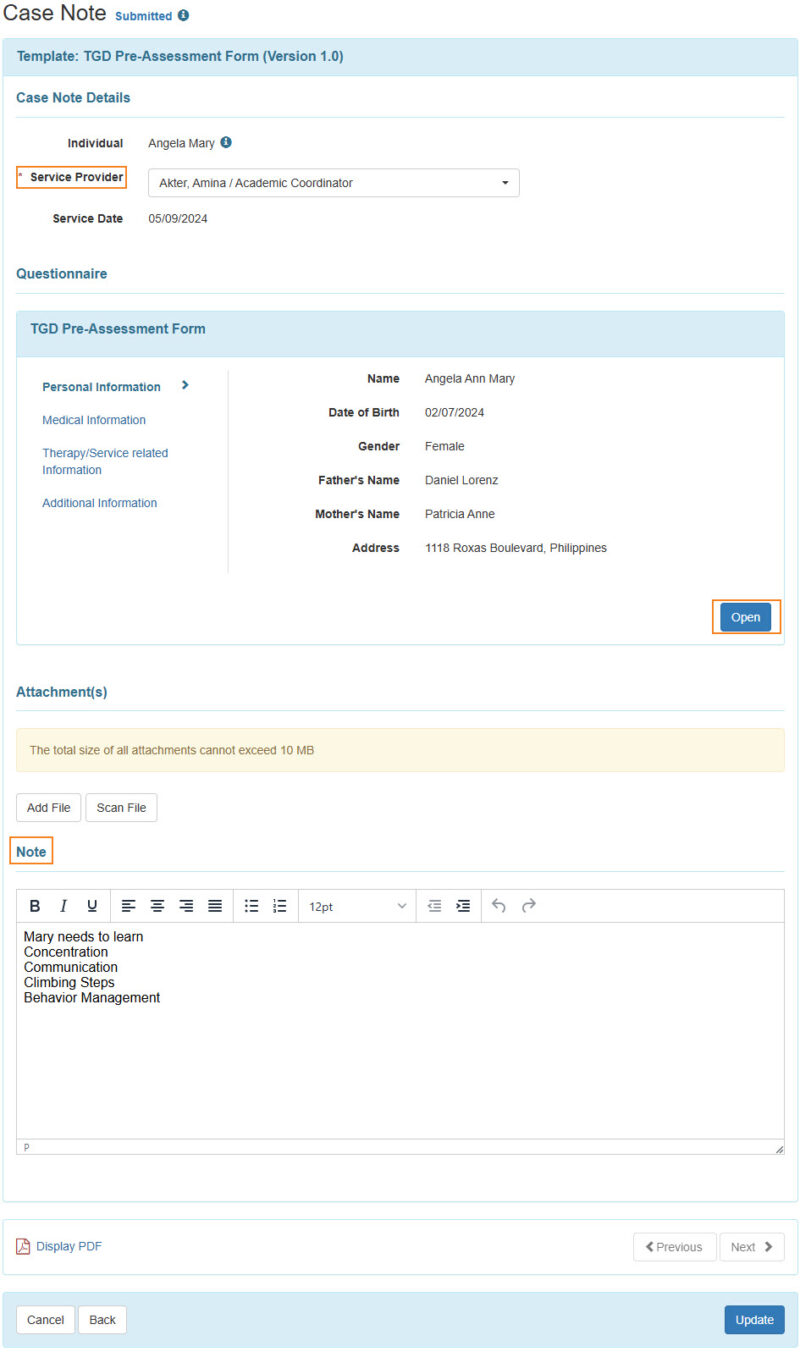Apply bold formatting in the Note editor
The width and height of the screenshot is (800, 1352).
point(35,905)
